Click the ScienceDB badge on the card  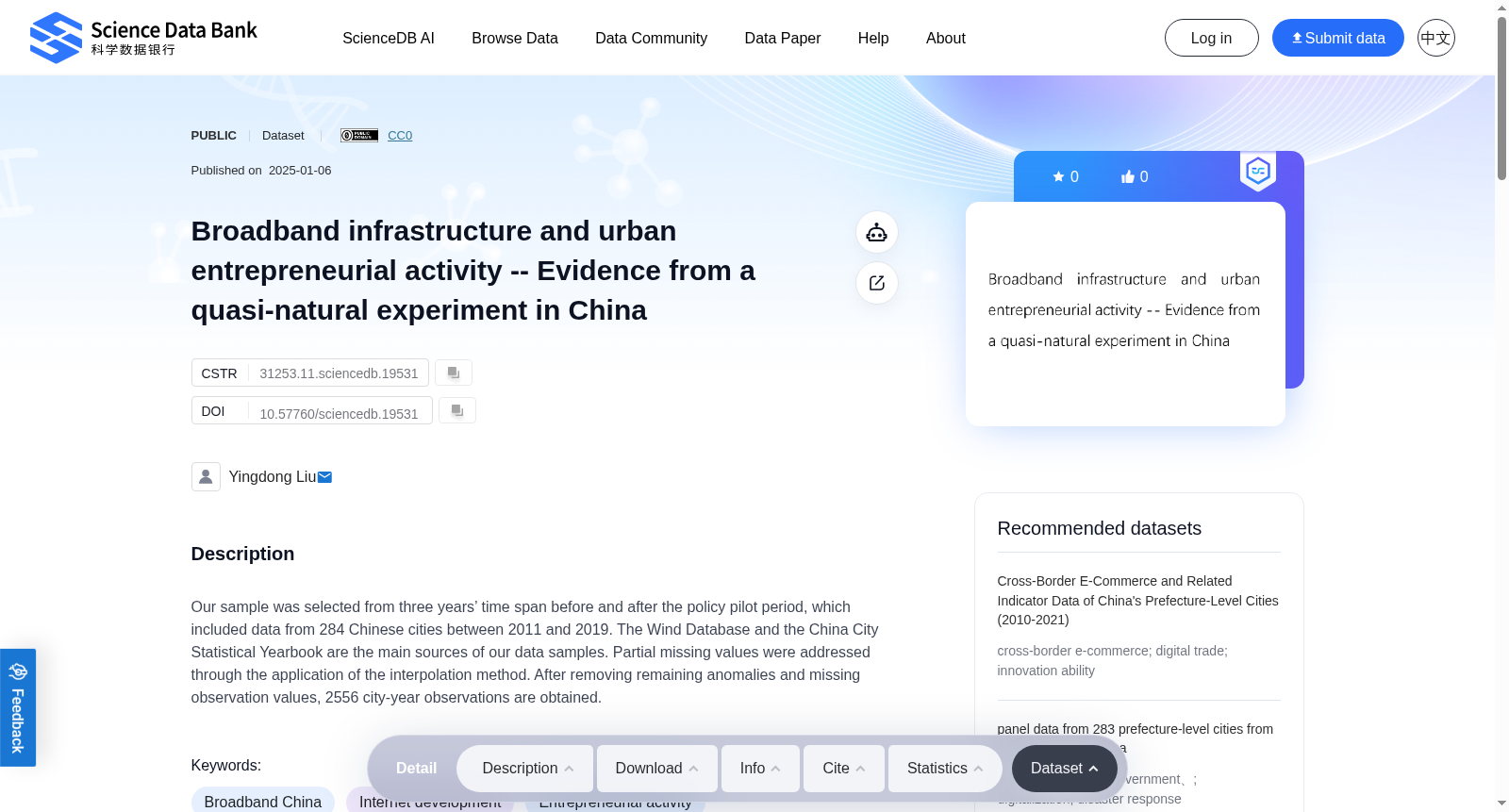coord(1258,171)
